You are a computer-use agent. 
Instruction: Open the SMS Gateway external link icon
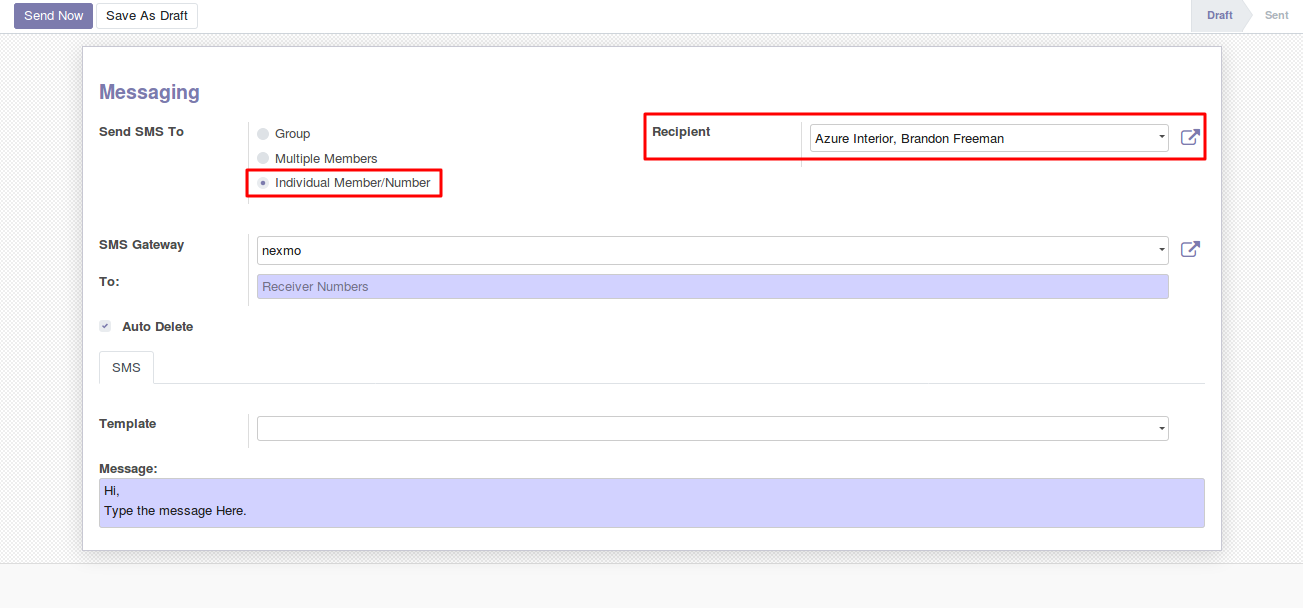1189,250
